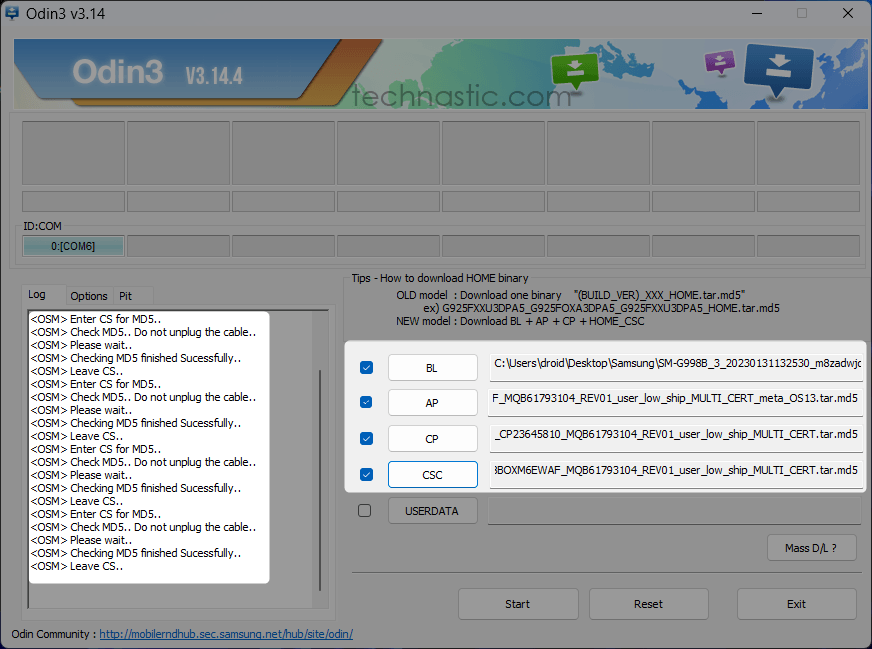The width and height of the screenshot is (872, 649).
Task: Click the AP button
Action: point(433,403)
